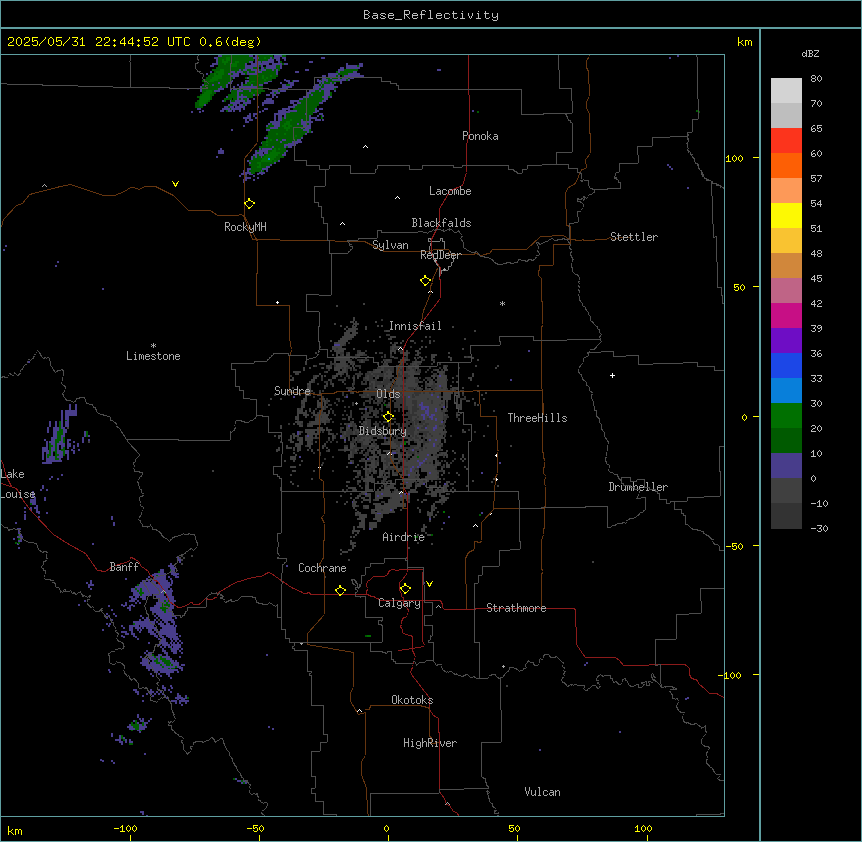Viewport: 862px width, 842px height.
Task: Click the HighRiver label
Action: coord(430,743)
